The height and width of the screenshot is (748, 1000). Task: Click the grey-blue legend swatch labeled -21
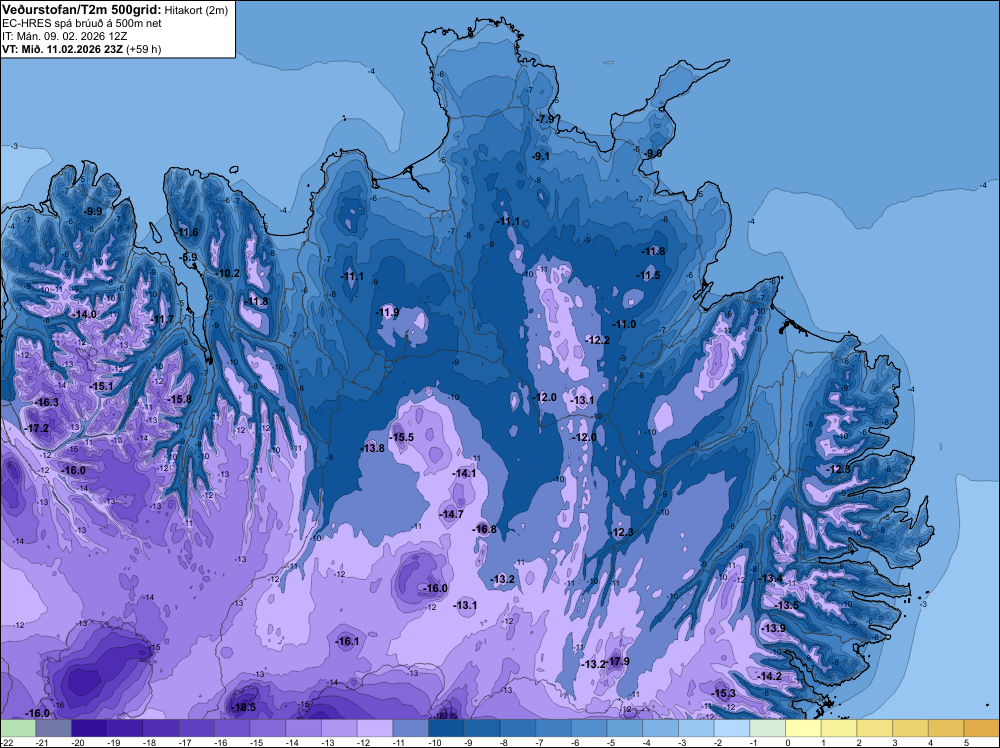tap(54, 728)
